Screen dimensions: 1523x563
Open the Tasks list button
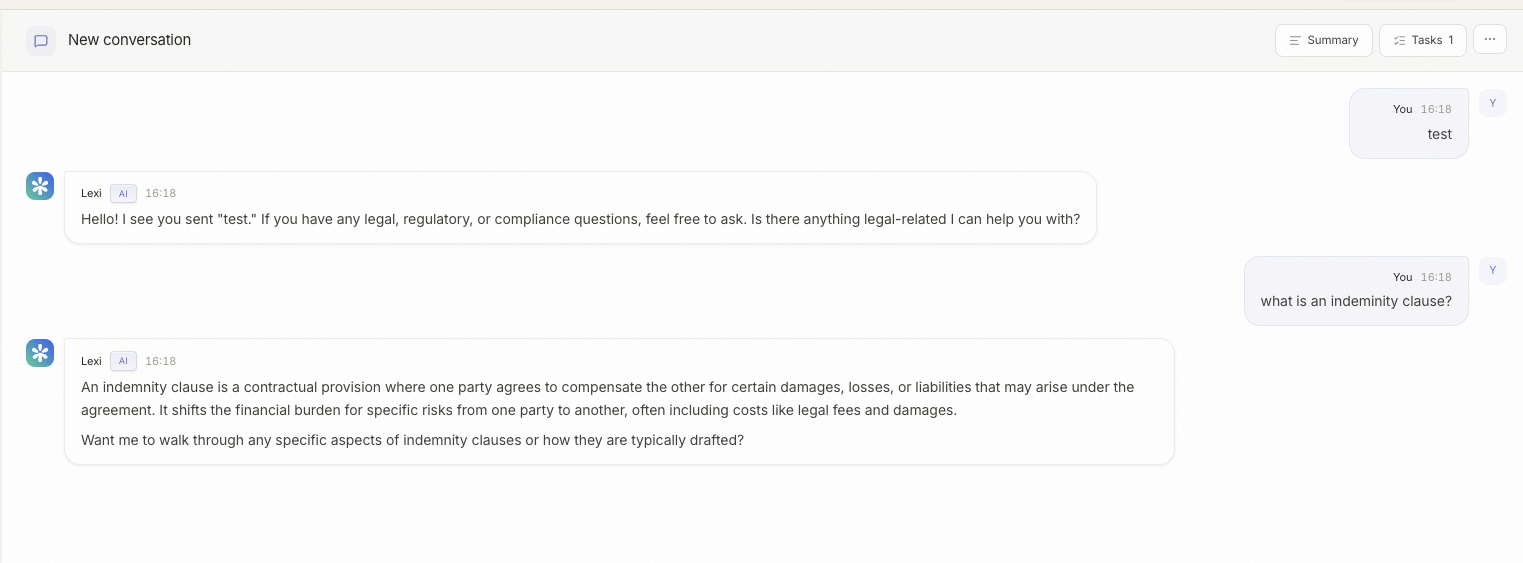(x=1422, y=40)
